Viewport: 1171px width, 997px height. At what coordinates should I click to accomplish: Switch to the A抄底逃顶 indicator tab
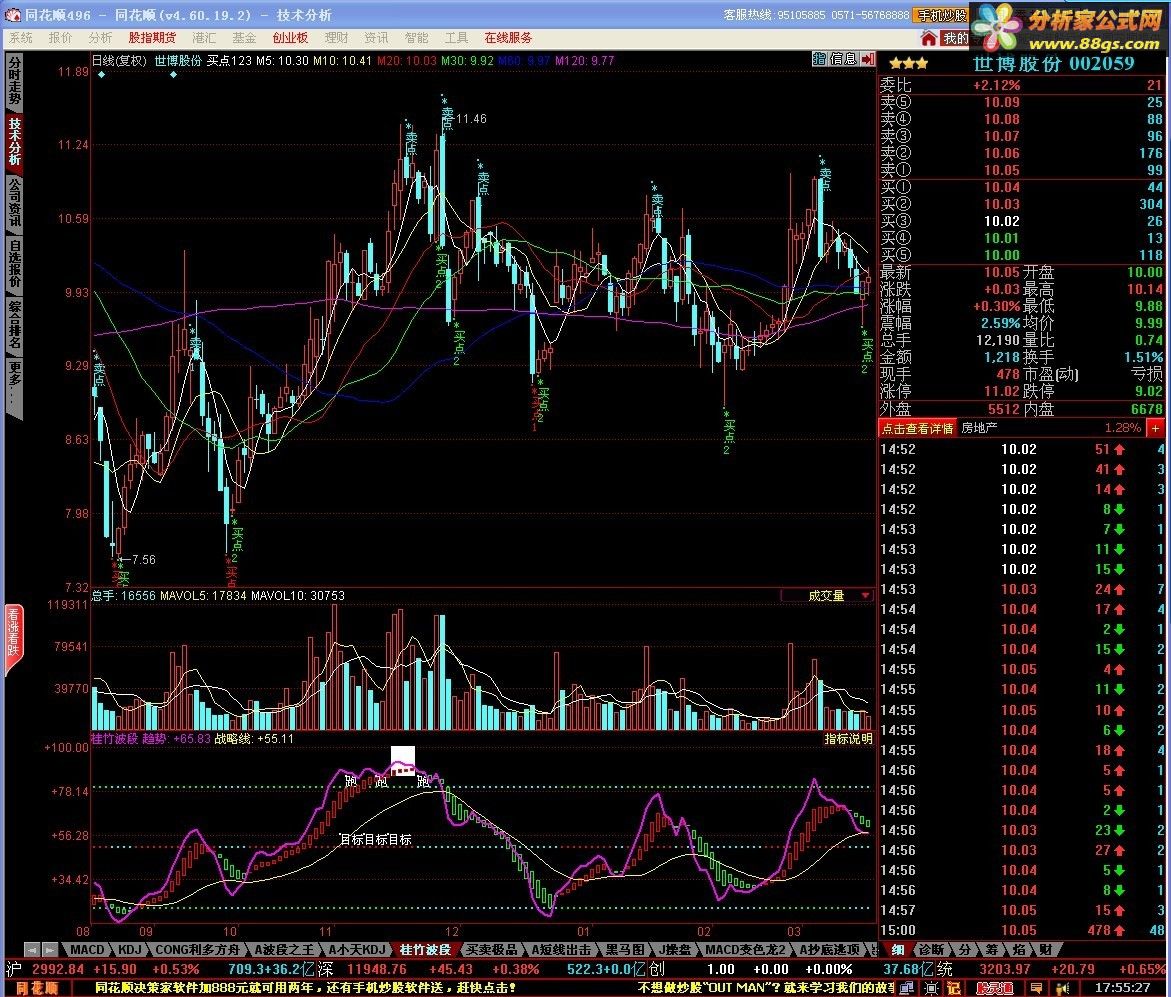[830, 949]
